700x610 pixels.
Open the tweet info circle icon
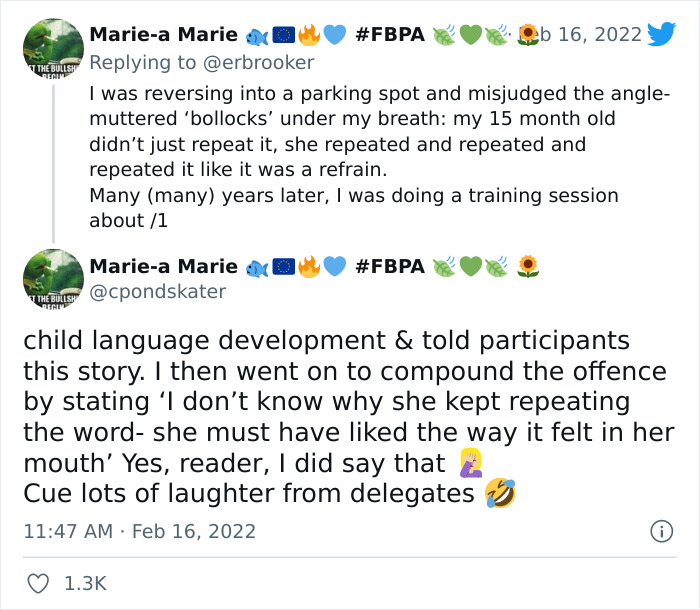click(x=662, y=531)
